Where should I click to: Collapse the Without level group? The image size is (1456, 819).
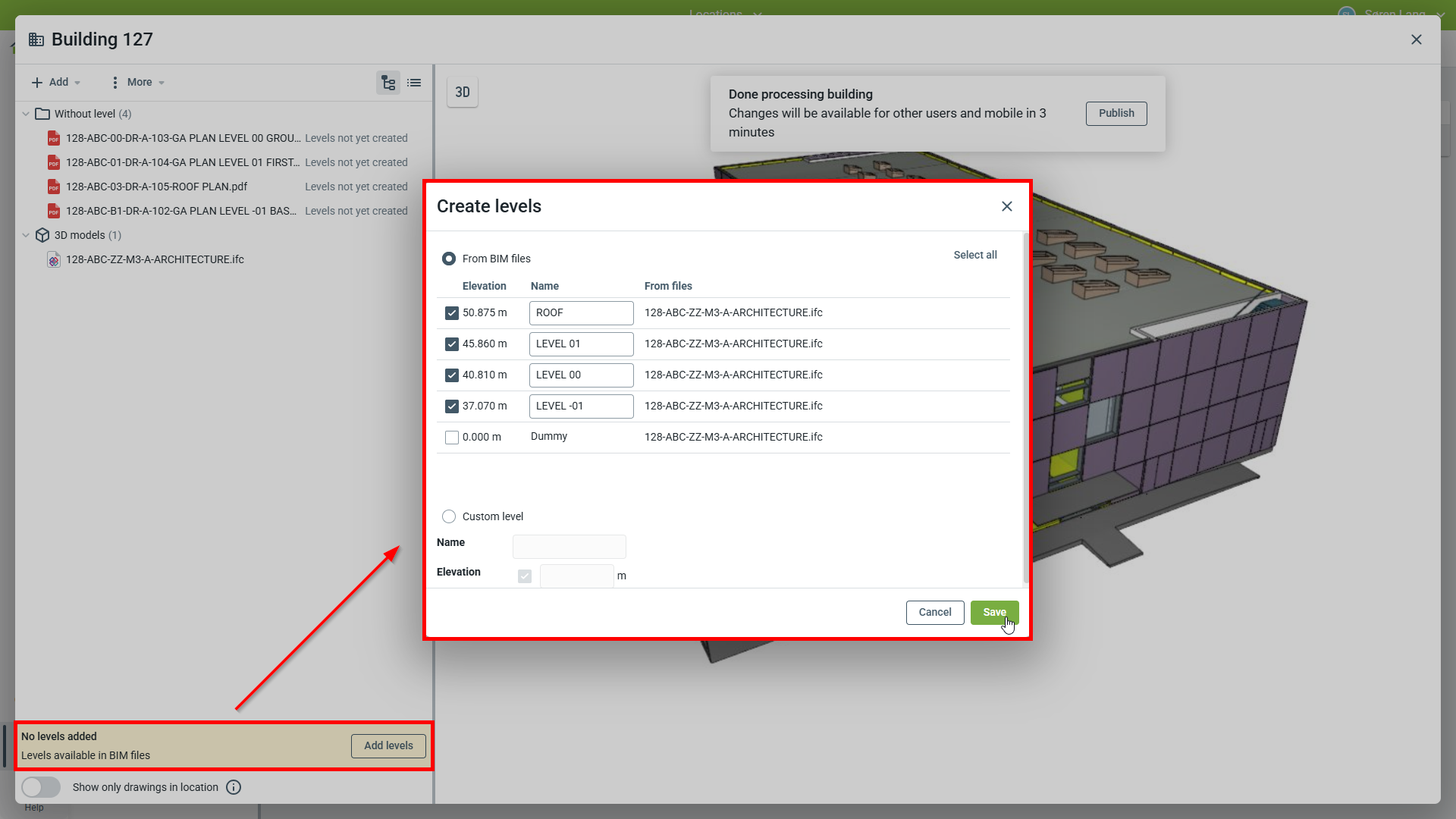[x=26, y=114]
